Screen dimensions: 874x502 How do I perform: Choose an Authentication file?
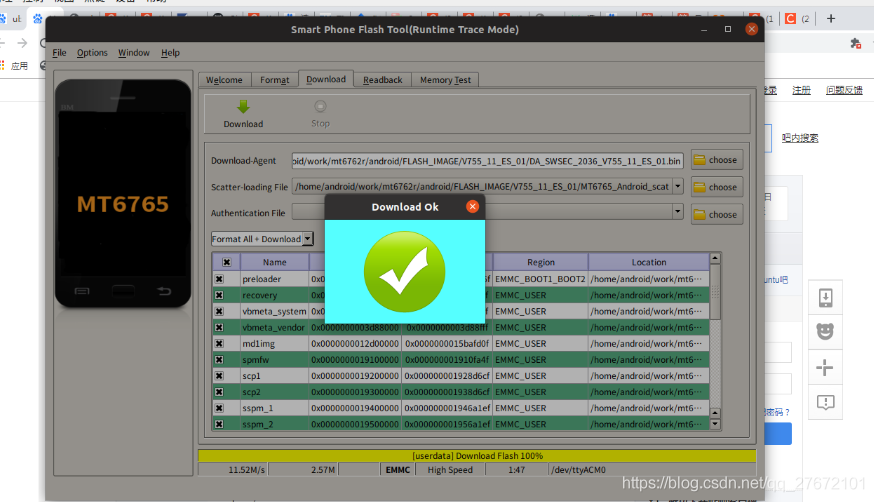click(x=717, y=215)
